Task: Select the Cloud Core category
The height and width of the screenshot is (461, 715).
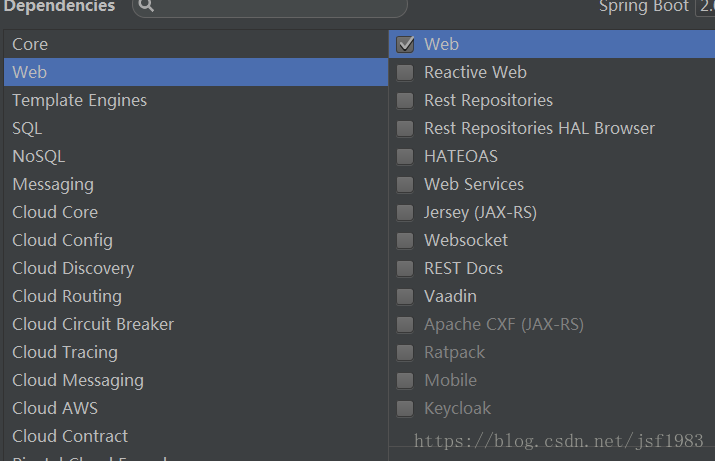Action: point(196,212)
